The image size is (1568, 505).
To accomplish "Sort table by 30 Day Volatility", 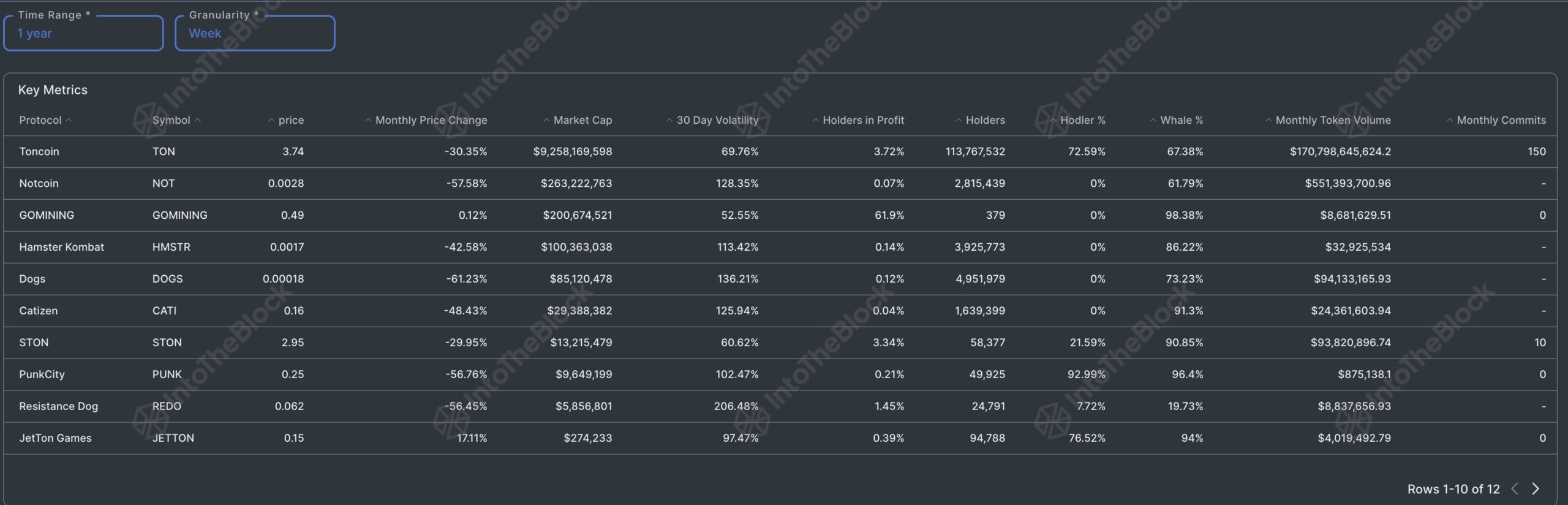I will click(x=717, y=120).
